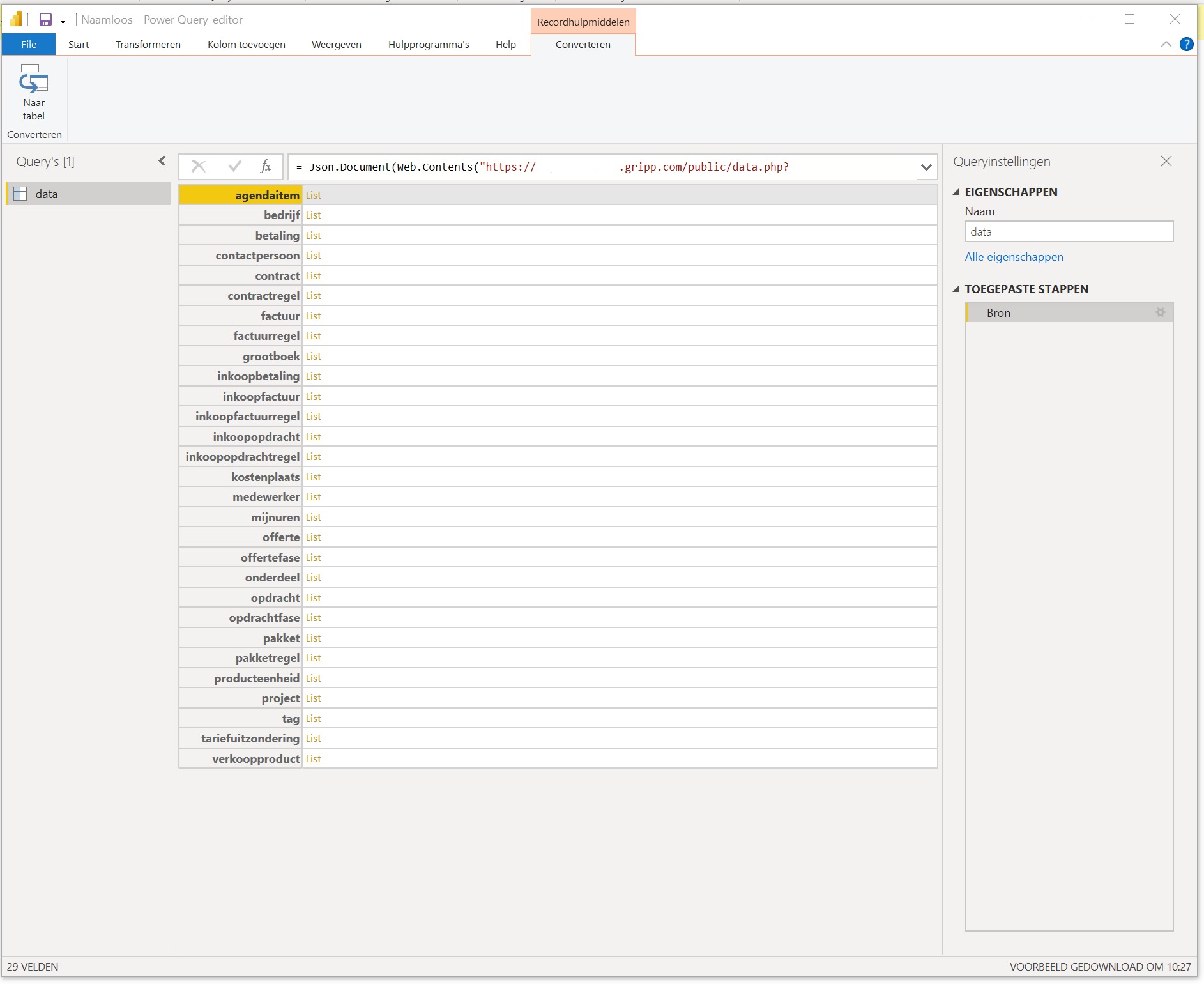Collapse the Query's pane arrow

[162, 161]
